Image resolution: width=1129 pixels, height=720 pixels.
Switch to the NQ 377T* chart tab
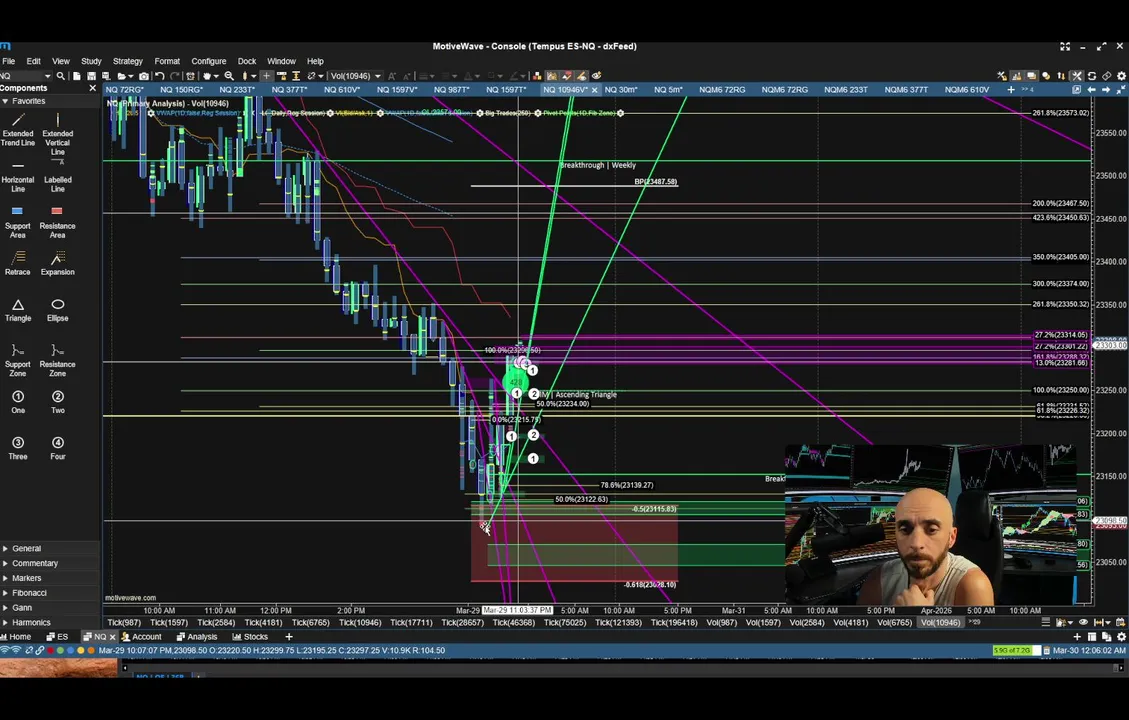tap(289, 90)
